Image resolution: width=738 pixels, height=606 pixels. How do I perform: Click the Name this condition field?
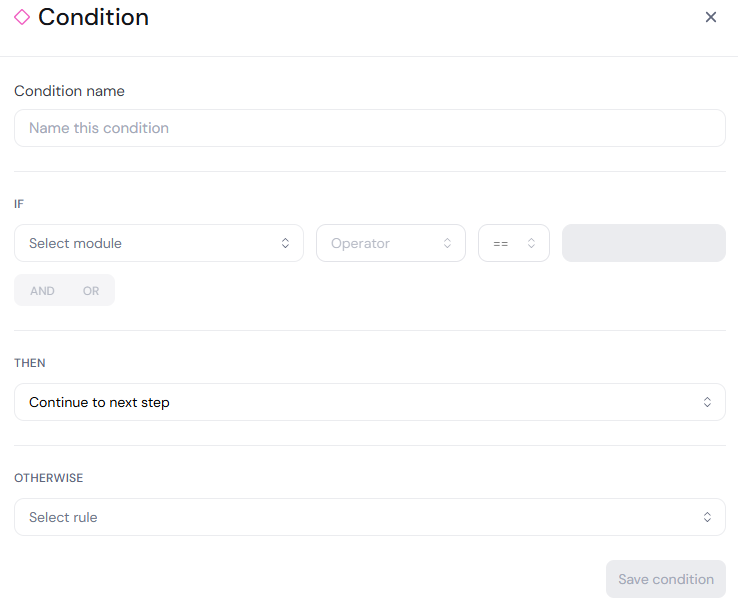[370, 128]
